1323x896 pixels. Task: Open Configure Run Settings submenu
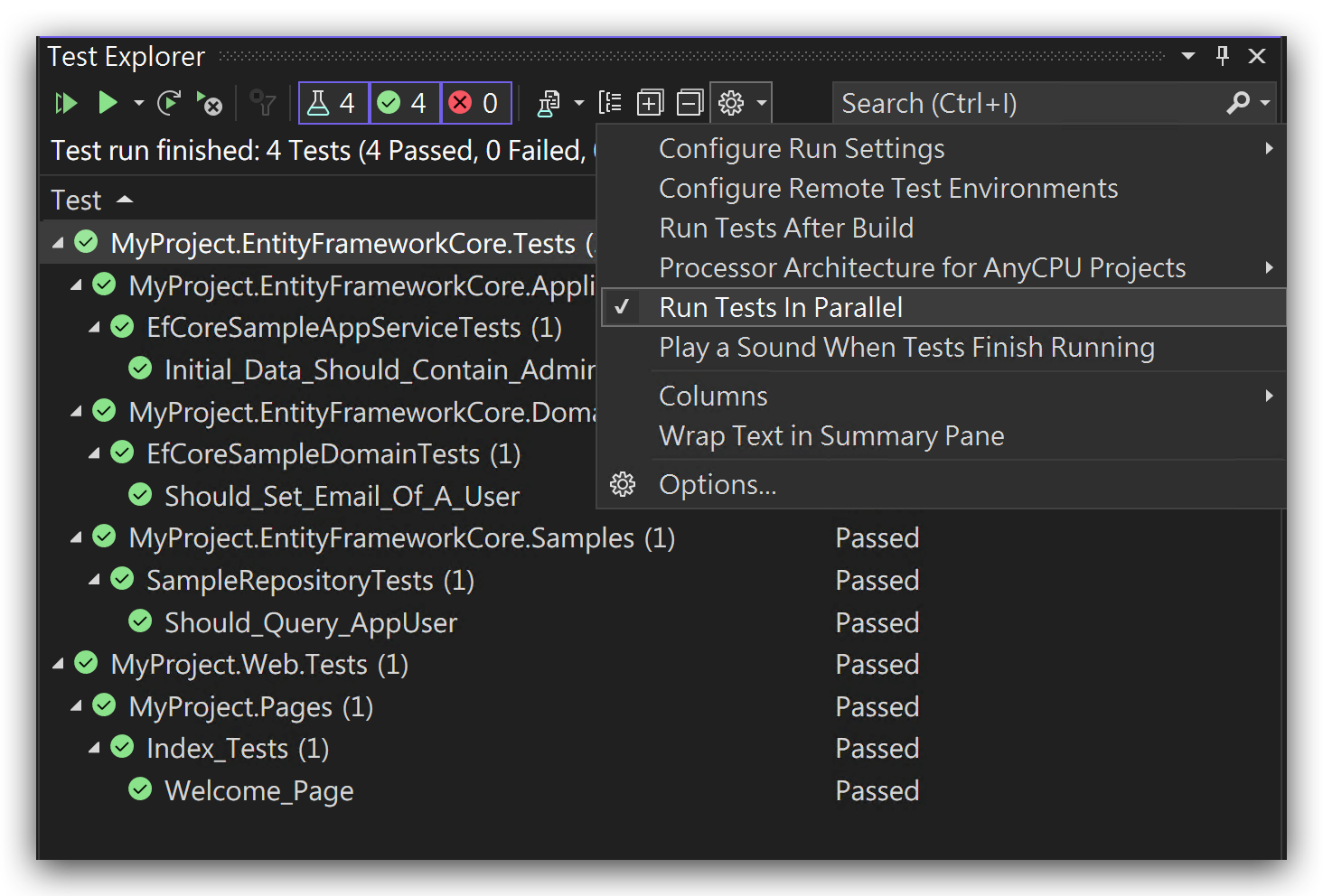click(802, 147)
